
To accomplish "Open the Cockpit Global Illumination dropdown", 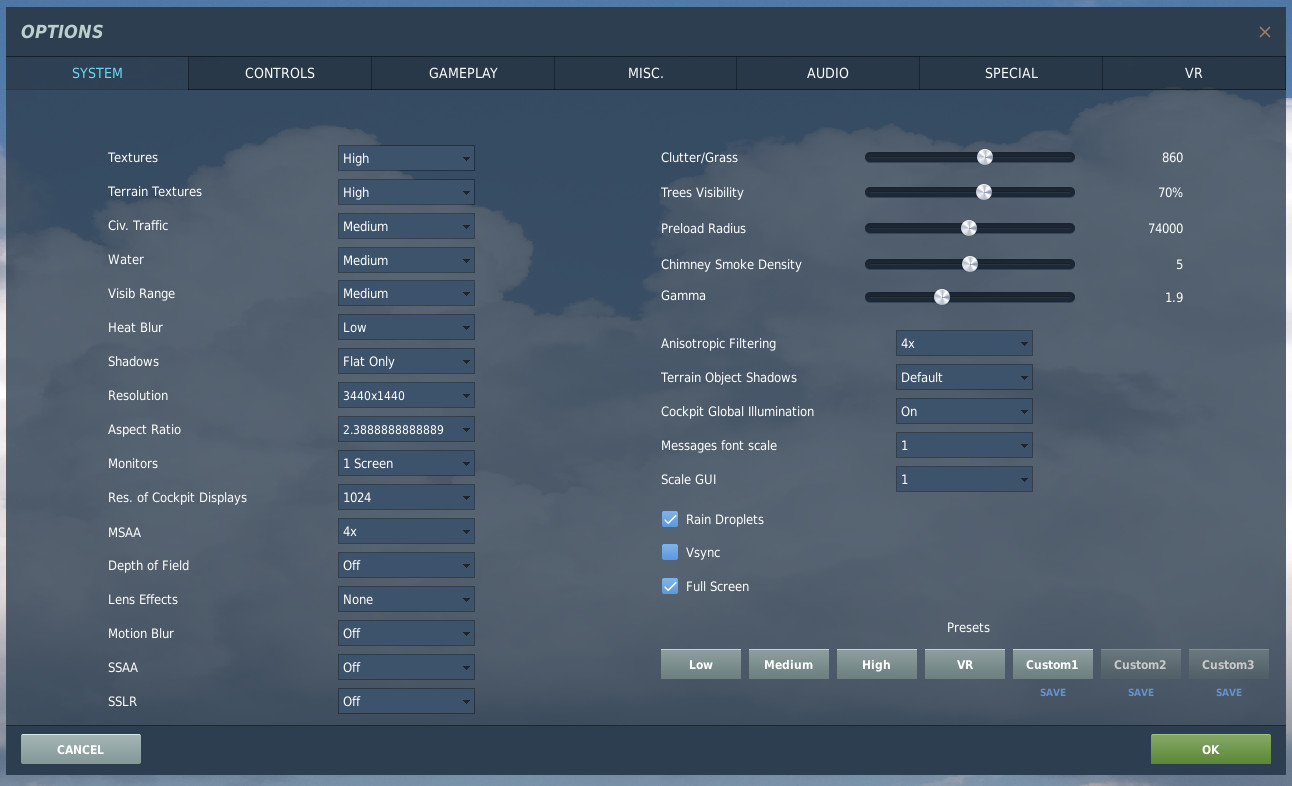I will tap(964, 412).
